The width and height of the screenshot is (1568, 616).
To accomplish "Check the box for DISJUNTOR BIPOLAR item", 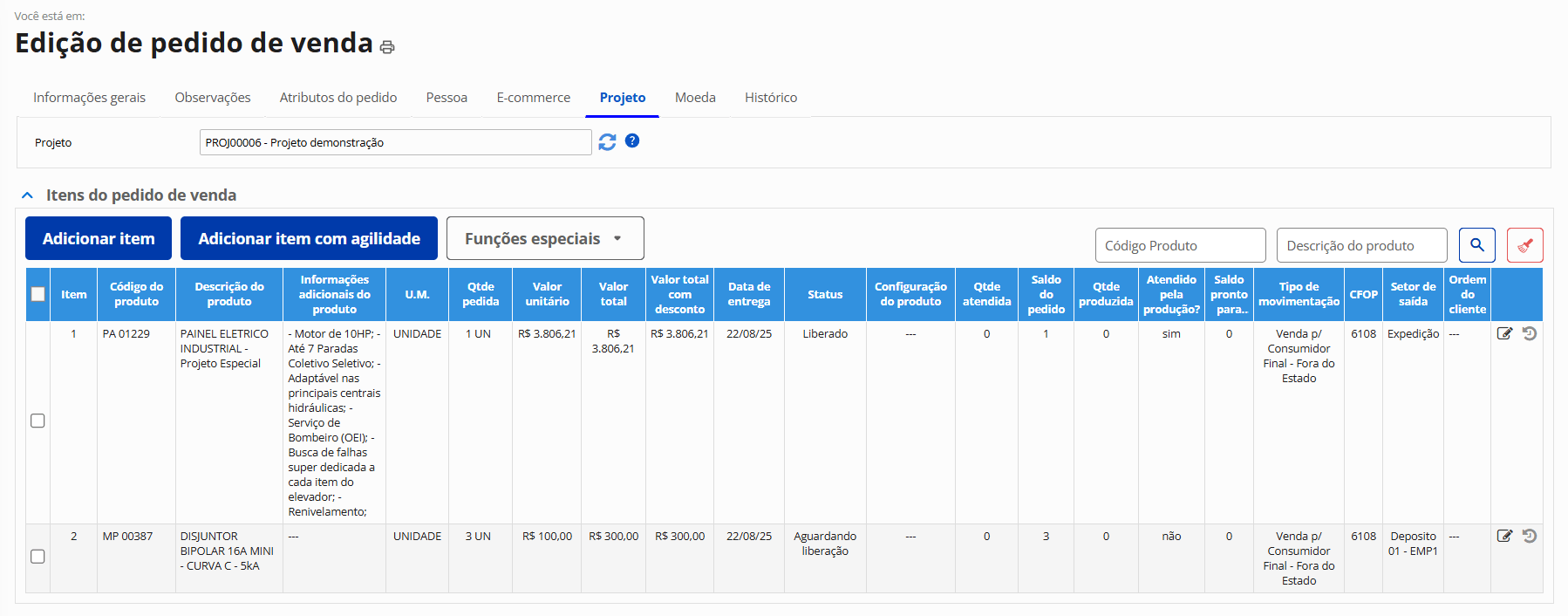I will click(37, 557).
